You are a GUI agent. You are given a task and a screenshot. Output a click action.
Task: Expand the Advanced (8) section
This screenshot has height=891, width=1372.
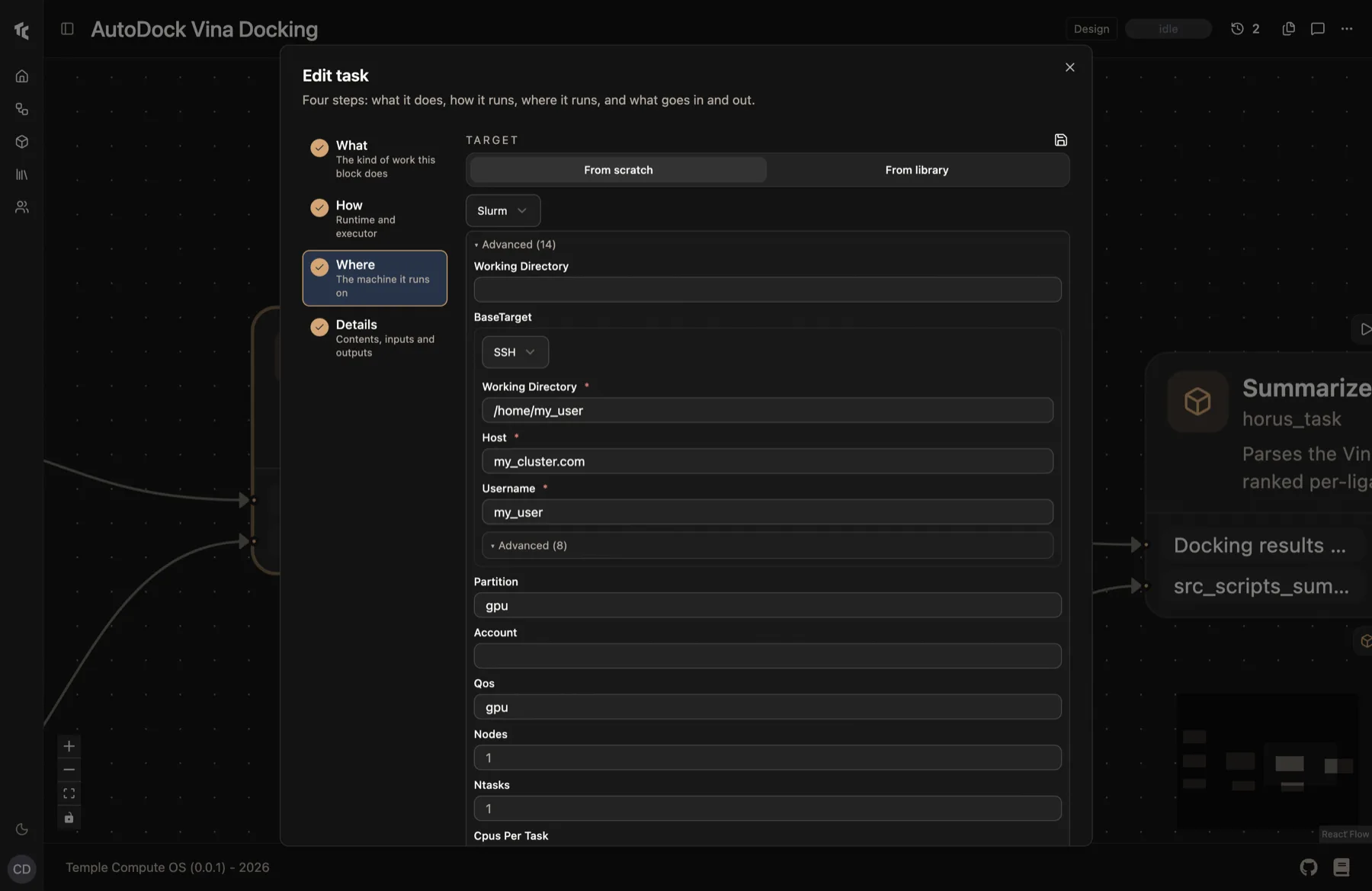point(768,546)
